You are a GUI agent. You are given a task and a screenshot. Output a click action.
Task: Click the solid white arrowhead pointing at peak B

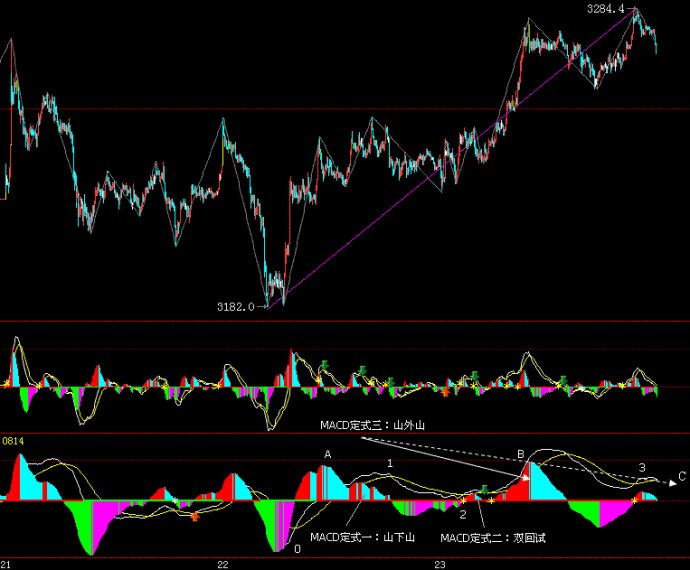pos(525,477)
